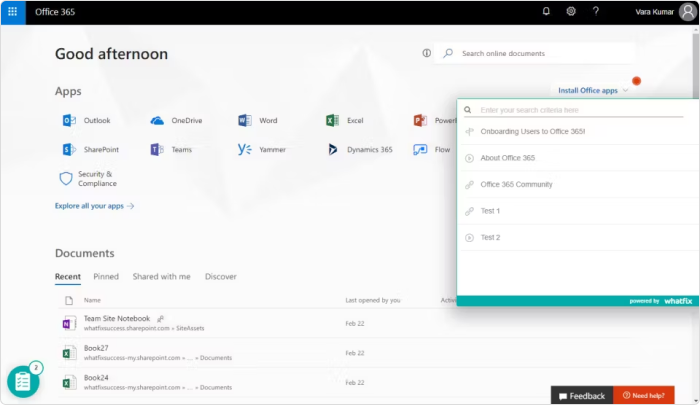Launch the SharePoint app

pyautogui.click(x=91, y=150)
